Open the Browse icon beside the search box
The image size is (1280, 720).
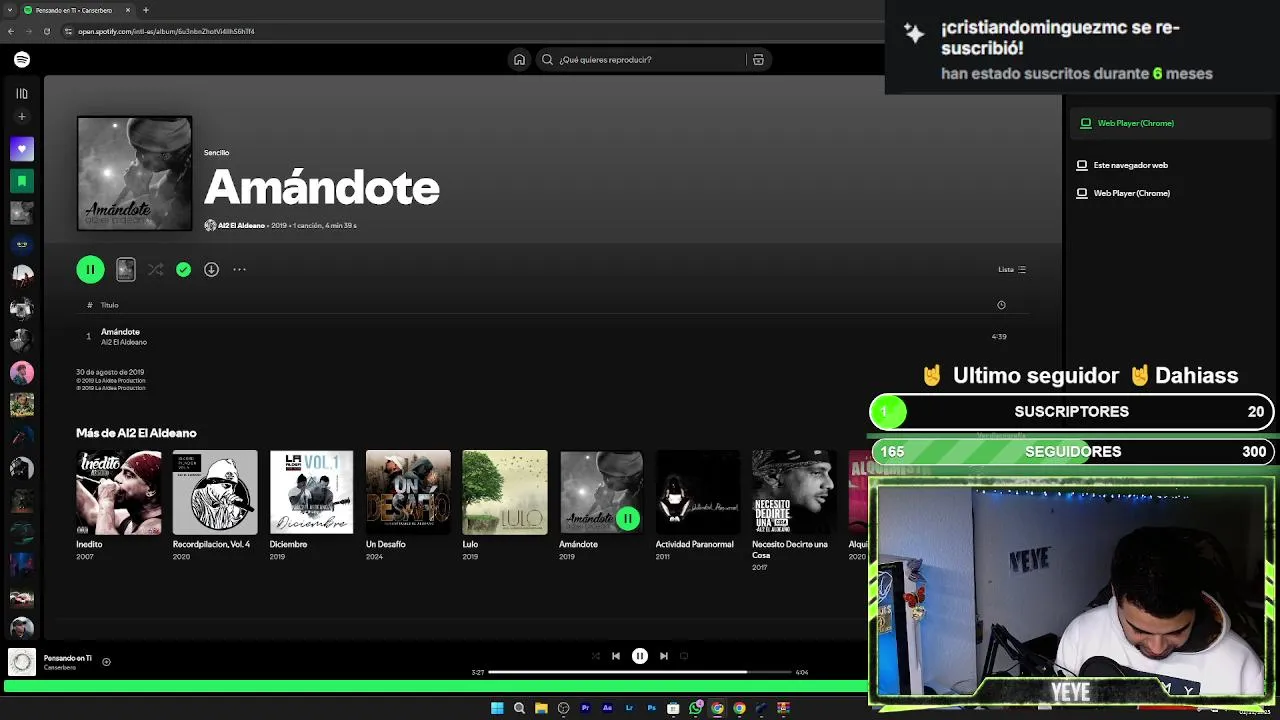(758, 60)
